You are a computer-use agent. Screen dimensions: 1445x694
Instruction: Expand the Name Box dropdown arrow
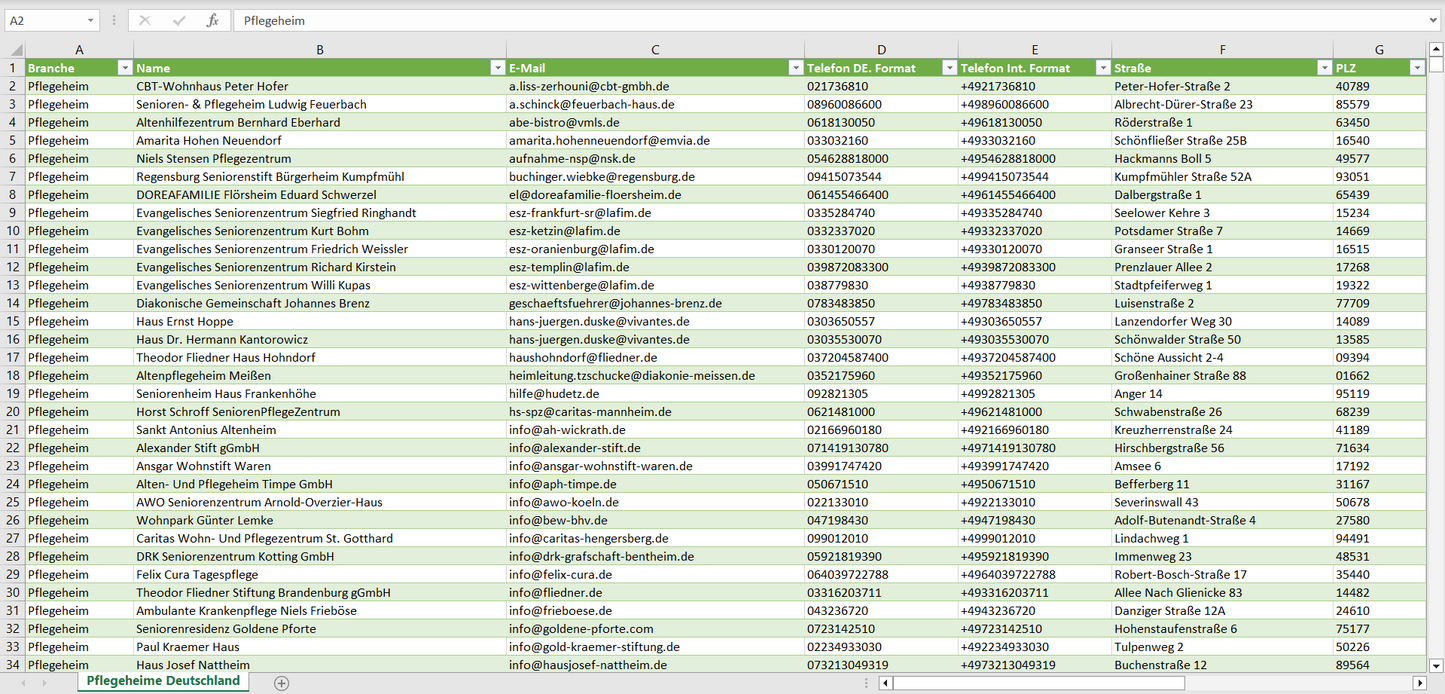pos(91,20)
